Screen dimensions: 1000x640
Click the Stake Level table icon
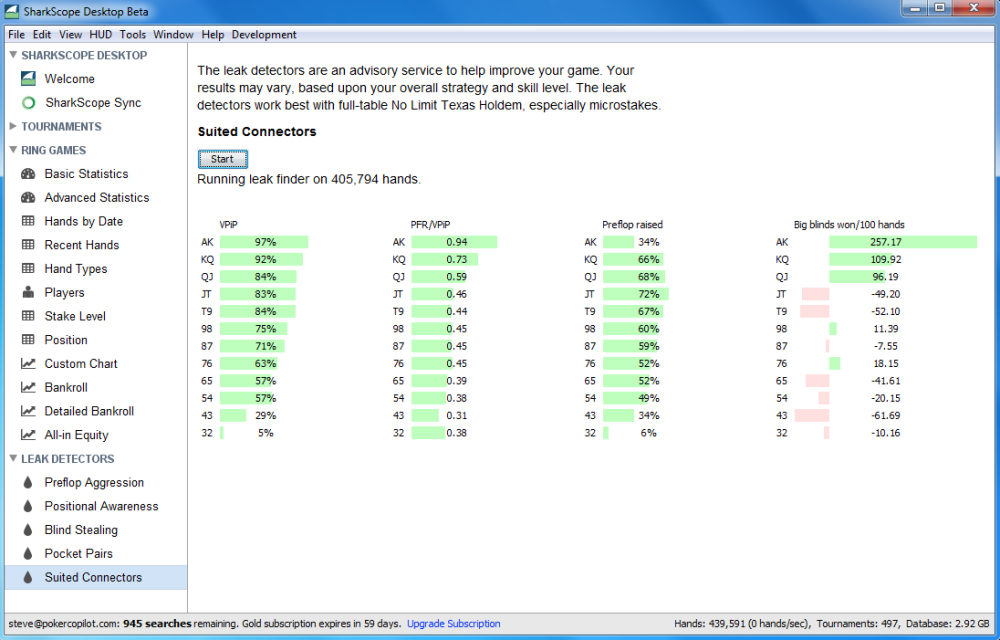pyautogui.click(x=28, y=316)
